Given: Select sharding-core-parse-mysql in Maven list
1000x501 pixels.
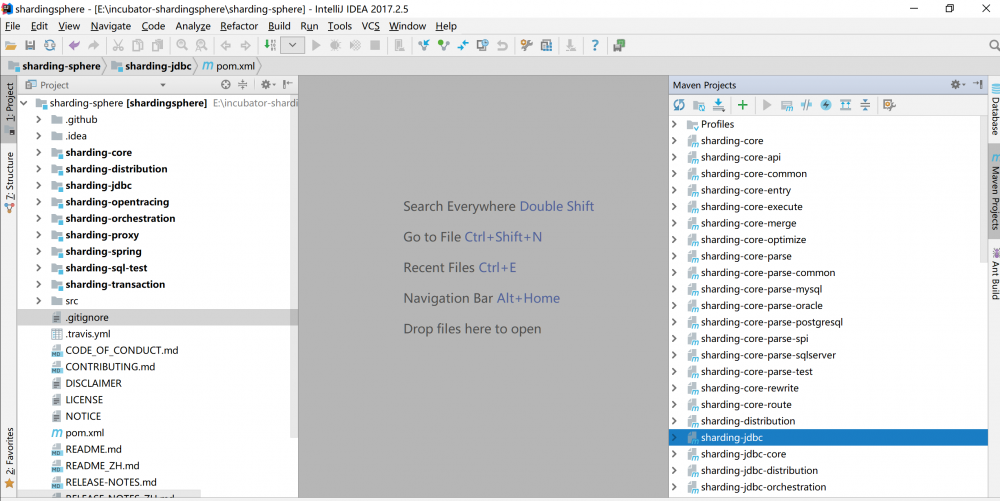Looking at the screenshot, I should pyautogui.click(x=761, y=289).
